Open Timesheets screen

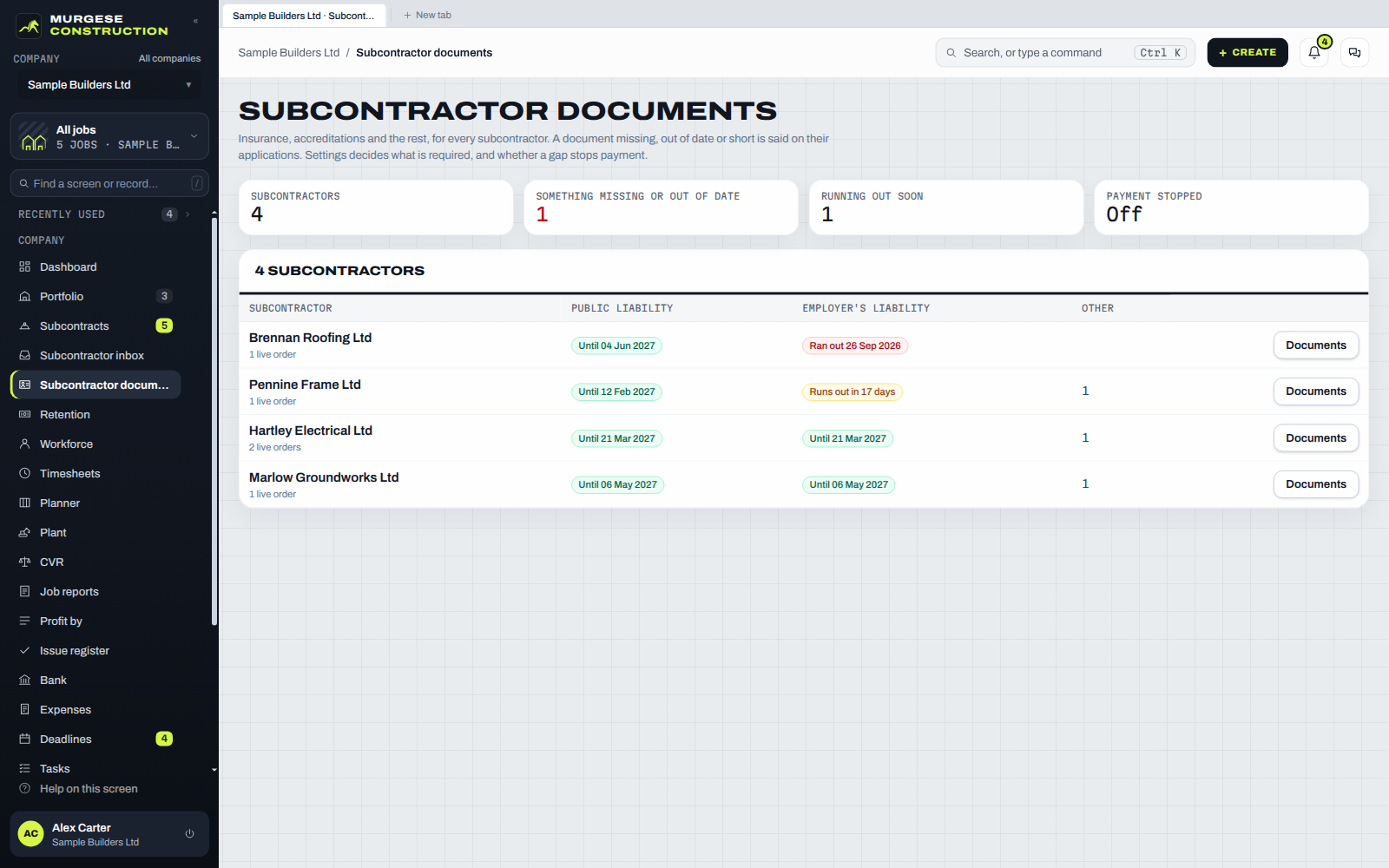[x=95, y=473]
